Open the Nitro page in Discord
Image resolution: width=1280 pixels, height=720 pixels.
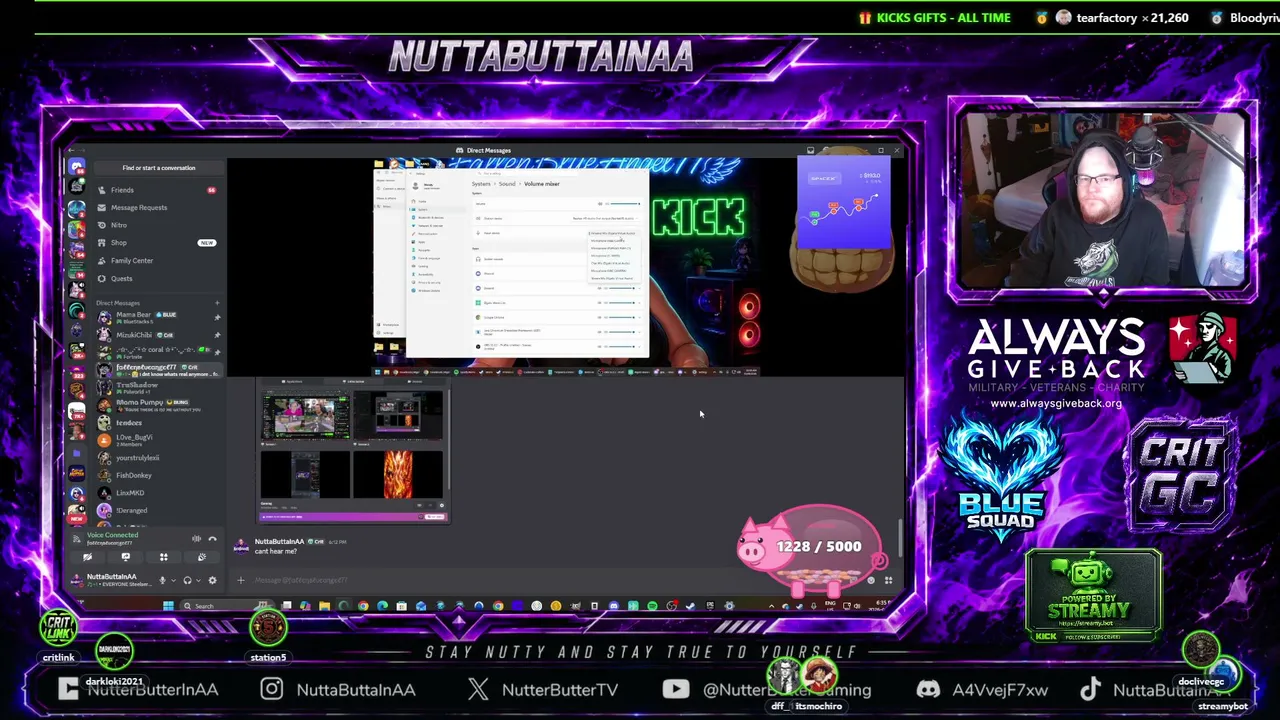point(158,225)
